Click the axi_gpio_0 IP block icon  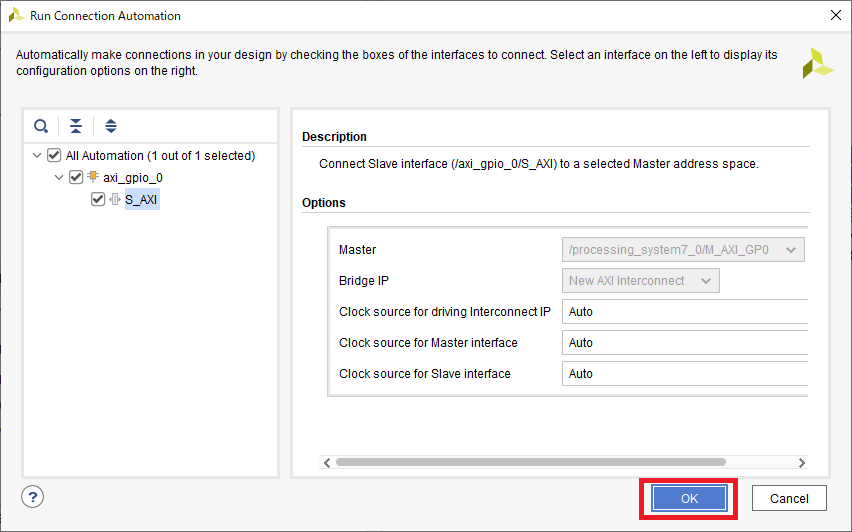pos(93,177)
